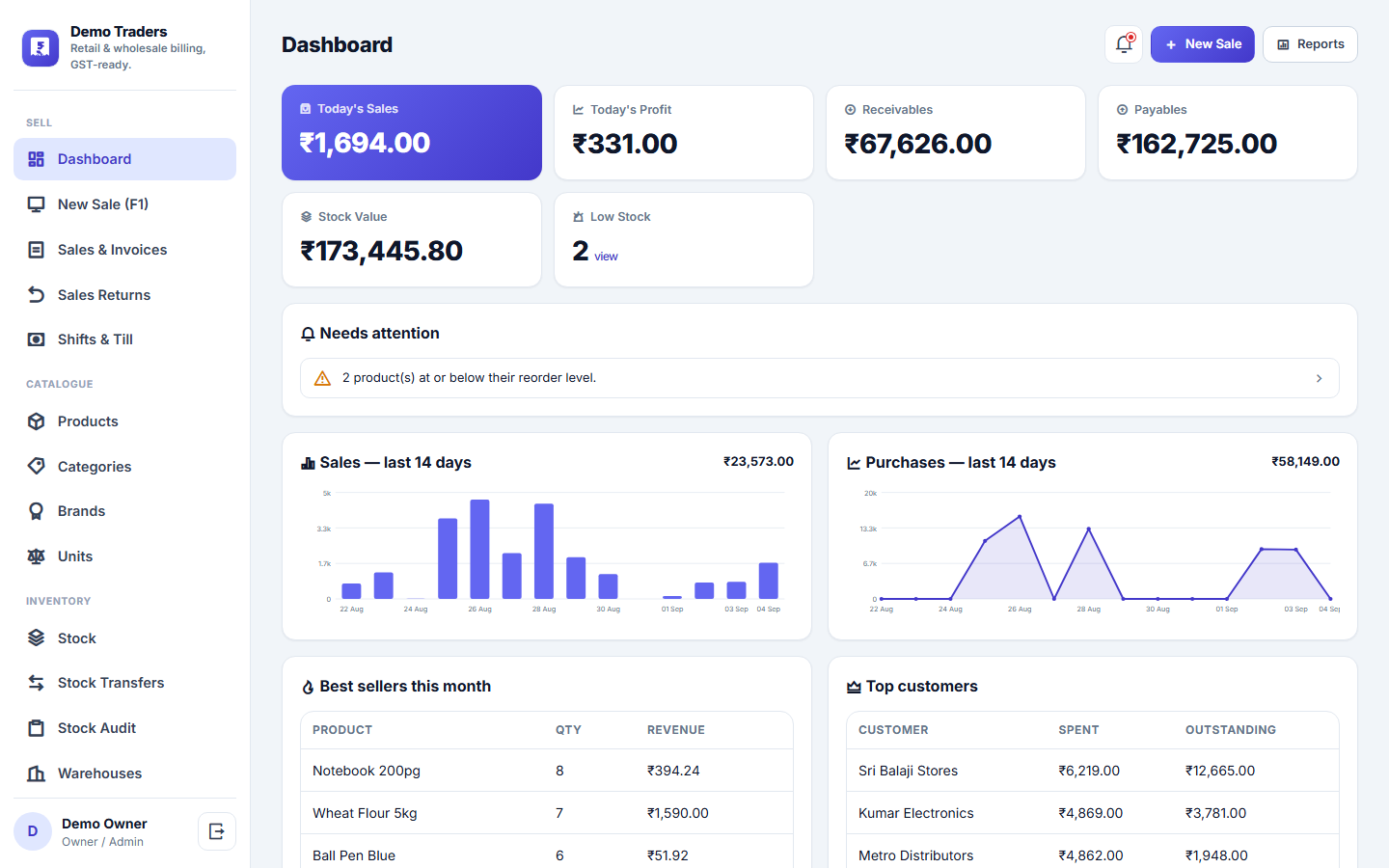The width and height of the screenshot is (1389, 868).
Task: Select the Ball Pen Blue product
Action: click(x=354, y=855)
